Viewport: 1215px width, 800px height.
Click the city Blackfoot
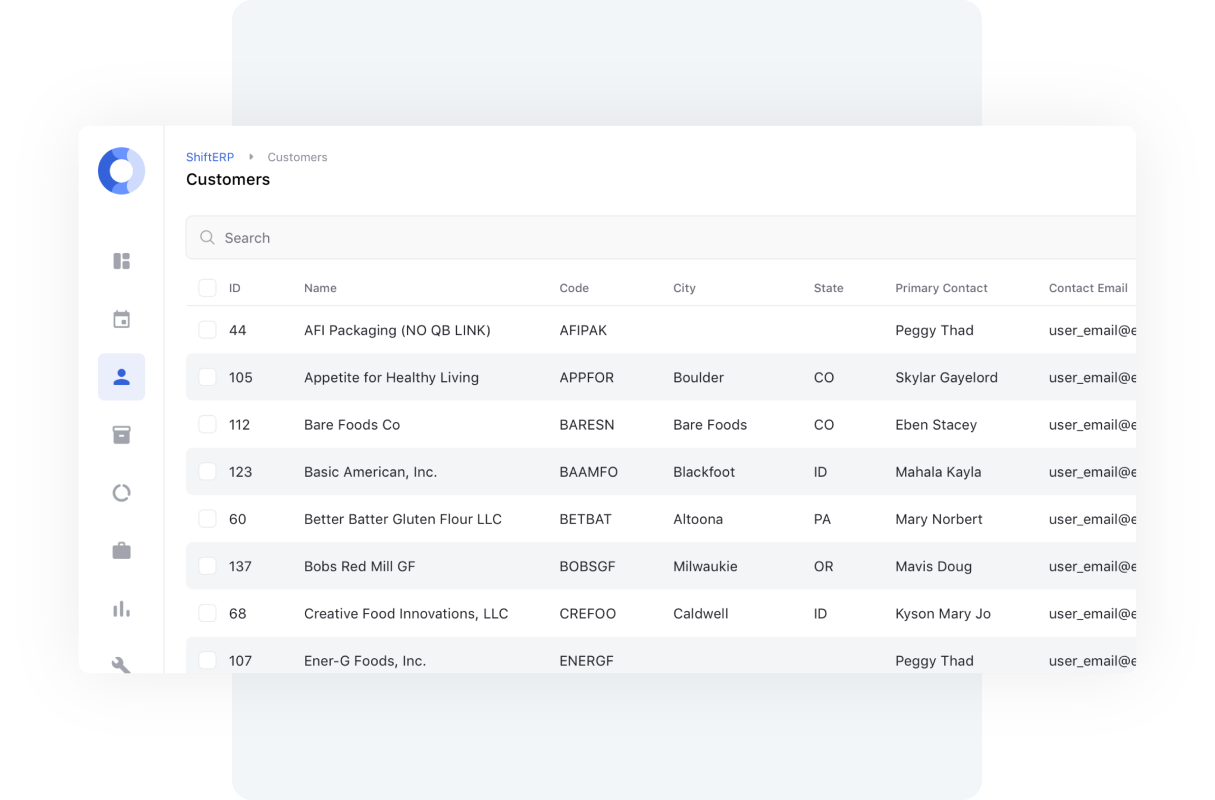tap(704, 472)
